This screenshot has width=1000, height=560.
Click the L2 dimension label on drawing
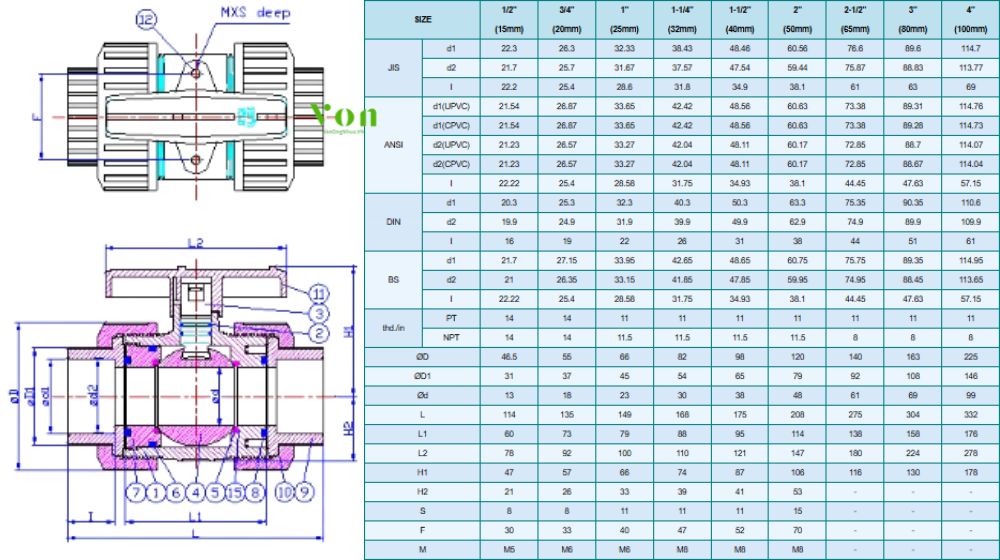(195, 243)
